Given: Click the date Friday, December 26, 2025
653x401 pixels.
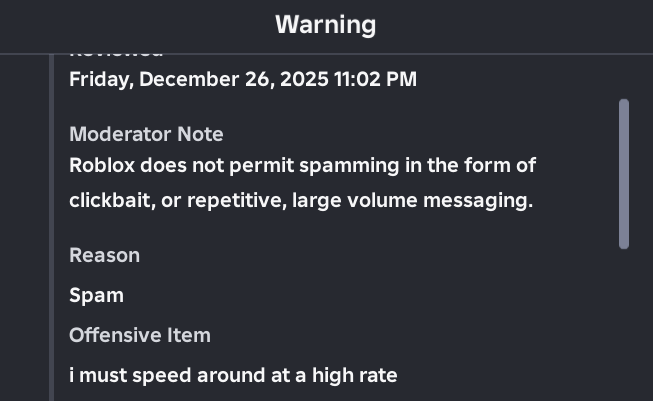Looking at the screenshot, I should (198, 79).
